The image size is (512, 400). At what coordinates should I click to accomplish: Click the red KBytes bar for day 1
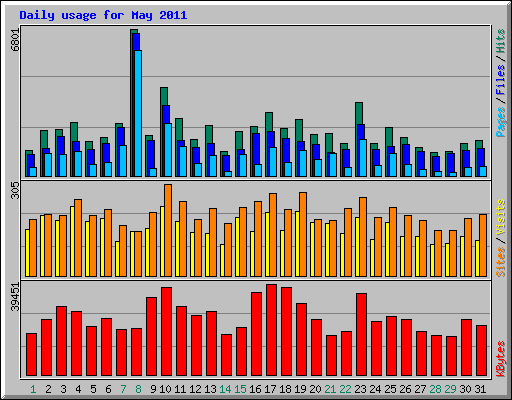click(x=31, y=355)
